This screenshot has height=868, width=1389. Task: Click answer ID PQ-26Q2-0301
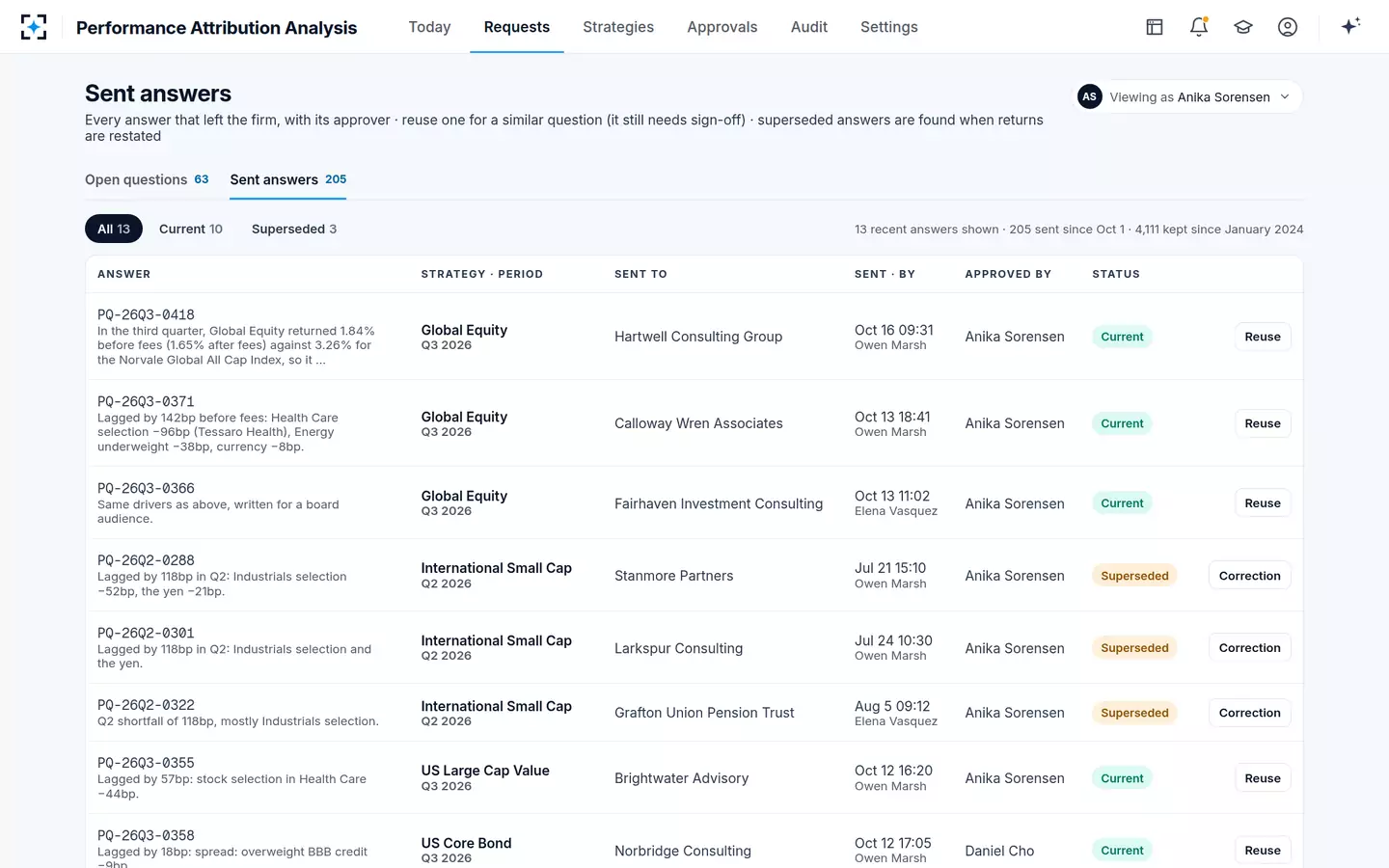146,633
